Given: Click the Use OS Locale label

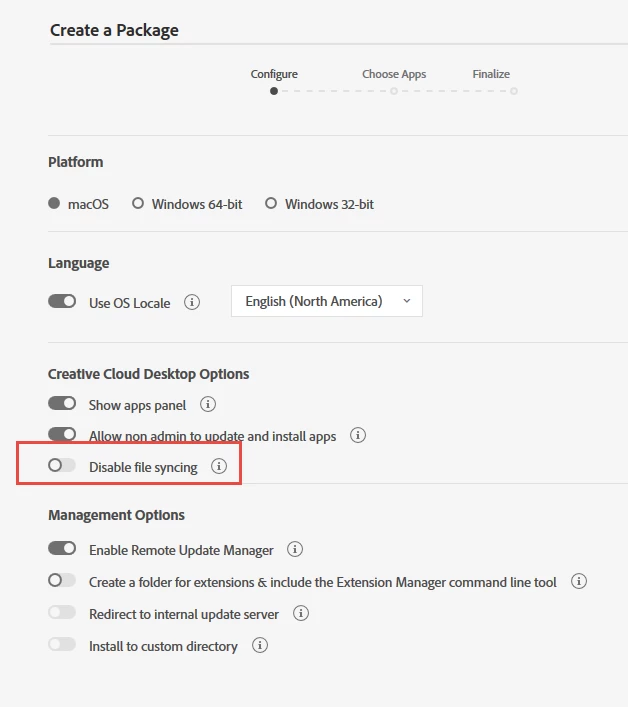Looking at the screenshot, I should (130, 303).
